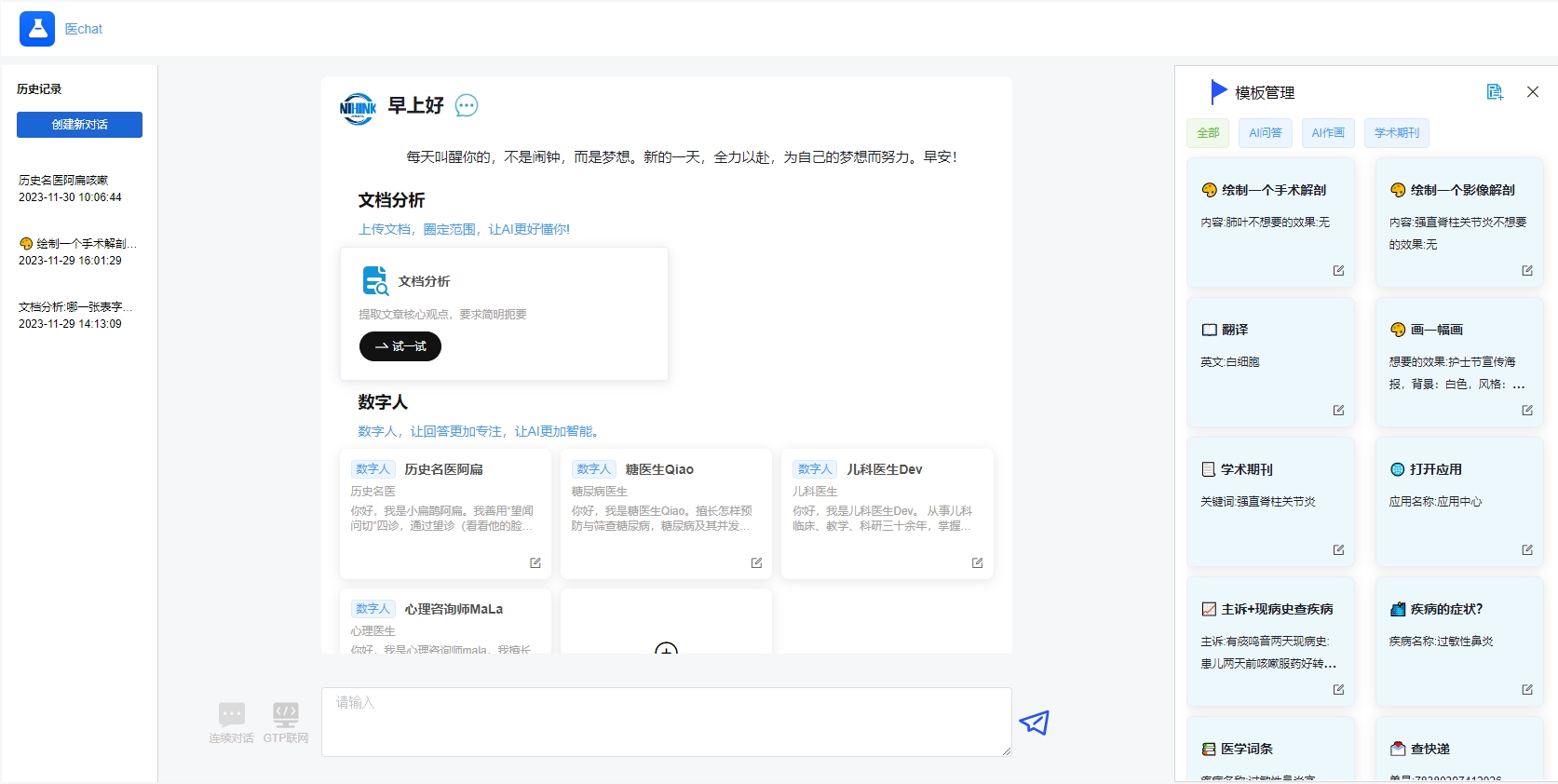Screen dimensions: 1558x784
Task: Click the 文档分析 card title
Action: [x=424, y=281]
